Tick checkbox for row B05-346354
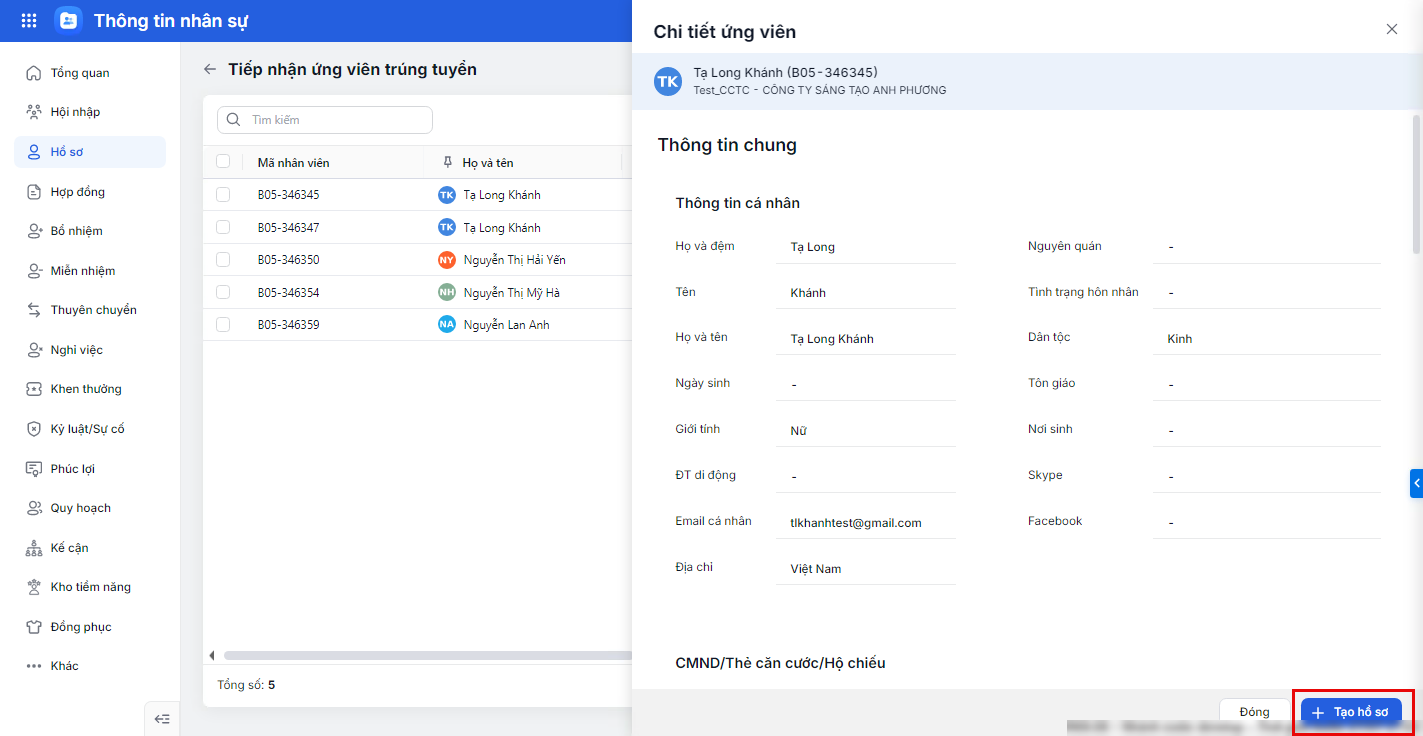Viewport: 1423px width, 736px height. tap(223, 292)
